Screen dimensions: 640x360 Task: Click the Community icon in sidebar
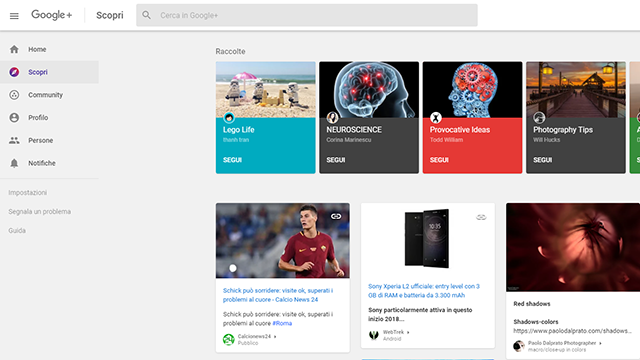14,95
